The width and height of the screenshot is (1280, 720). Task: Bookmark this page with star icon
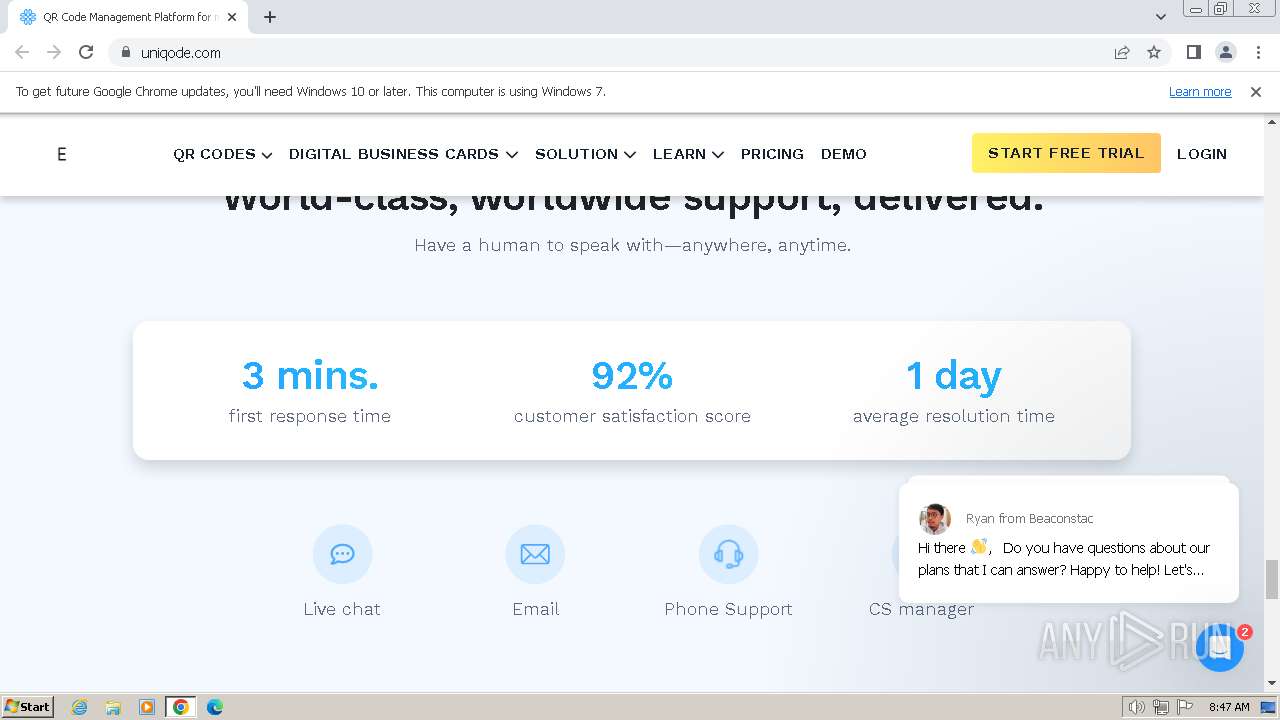click(x=1154, y=52)
